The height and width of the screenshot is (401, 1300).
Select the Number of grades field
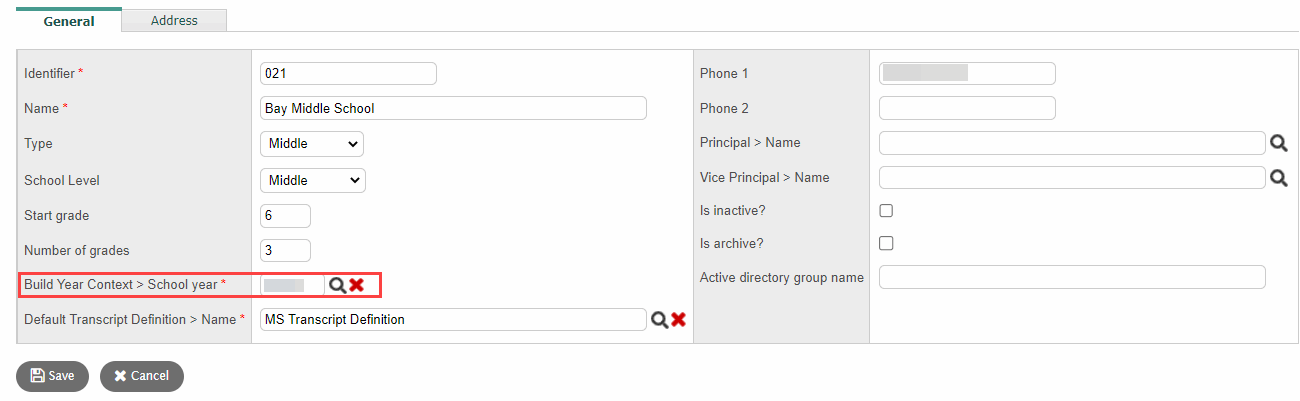pos(285,250)
